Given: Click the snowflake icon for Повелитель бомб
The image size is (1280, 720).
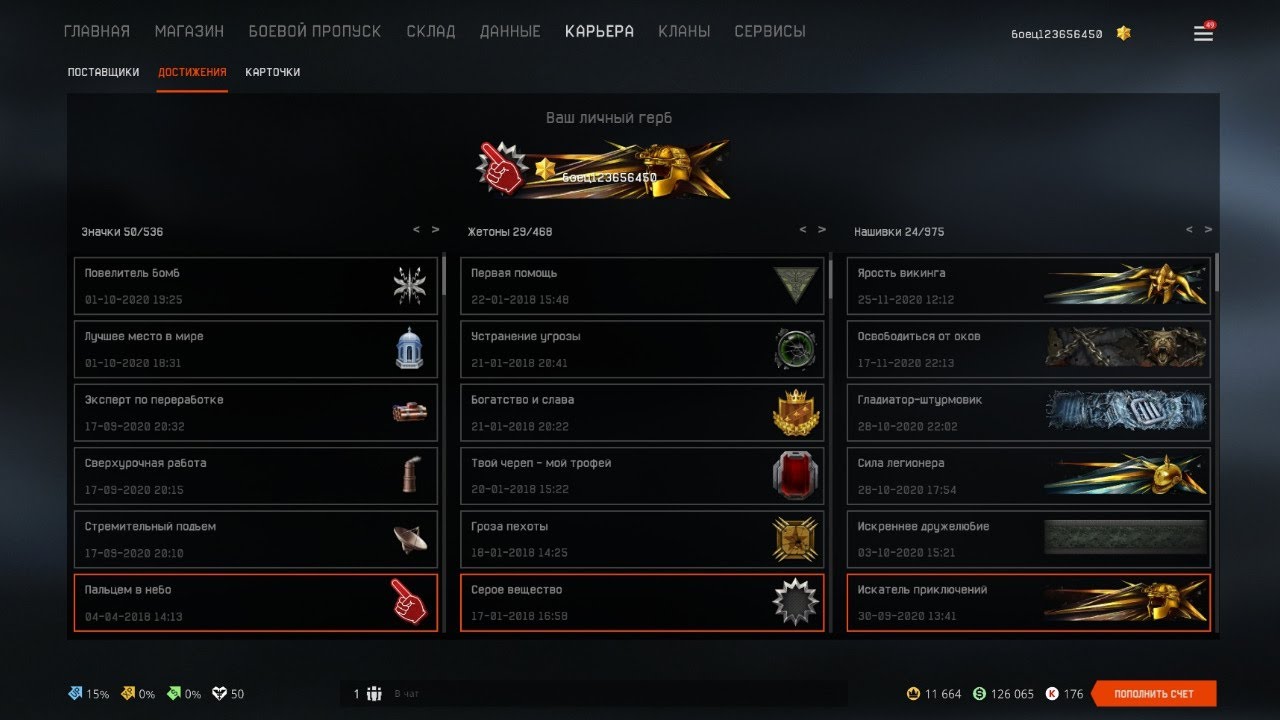Looking at the screenshot, I should [x=409, y=285].
